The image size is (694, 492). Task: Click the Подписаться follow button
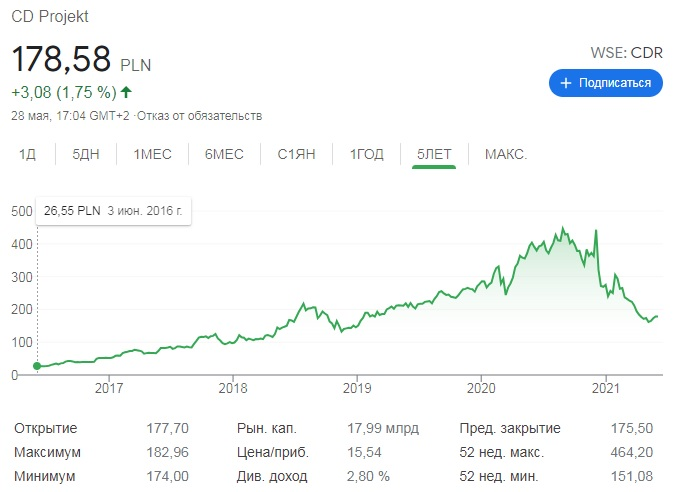(605, 83)
